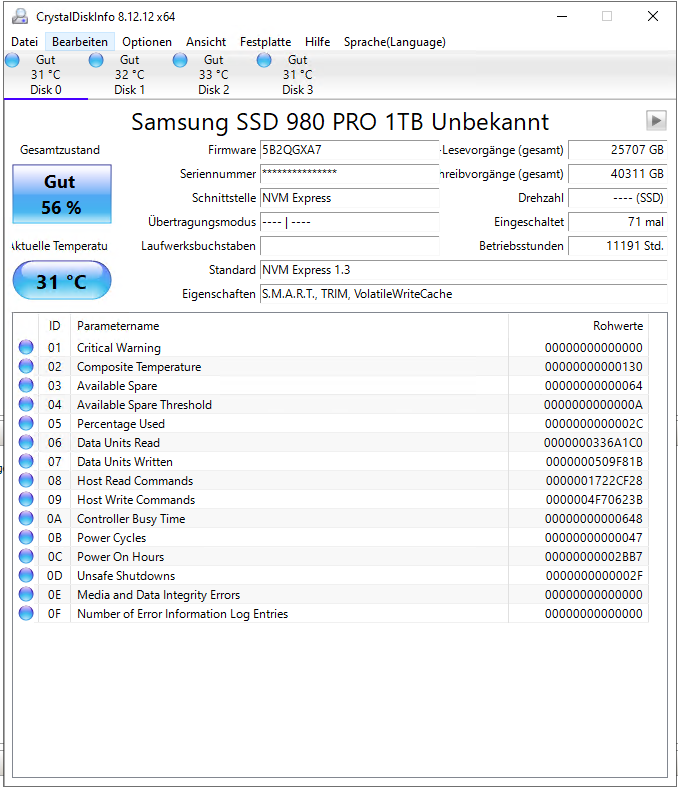Click status orb for Available Spare row
Viewport: 678px width, 787px height.
(x=26, y=385)
